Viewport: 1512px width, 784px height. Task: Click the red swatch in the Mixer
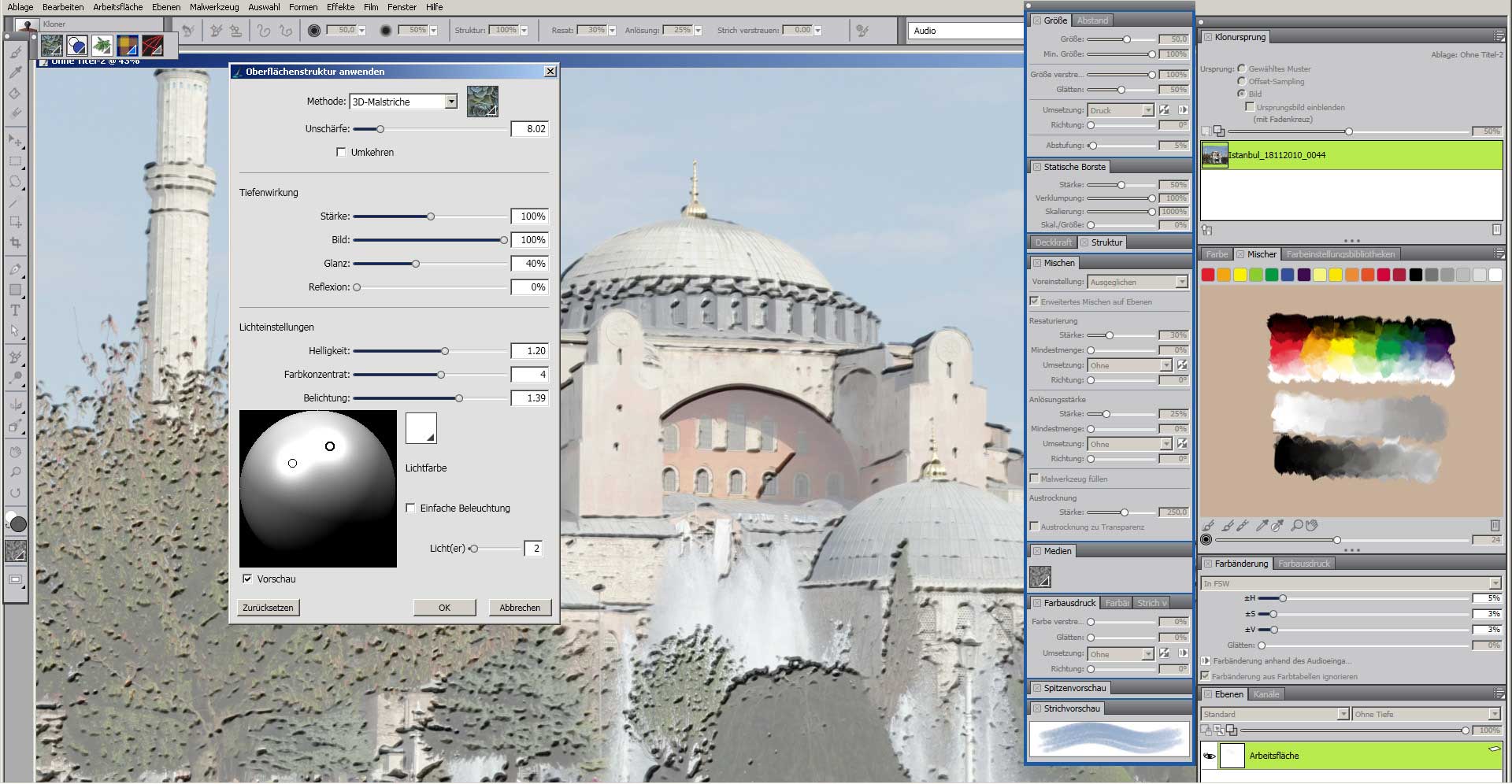[x=1208, y=275]
